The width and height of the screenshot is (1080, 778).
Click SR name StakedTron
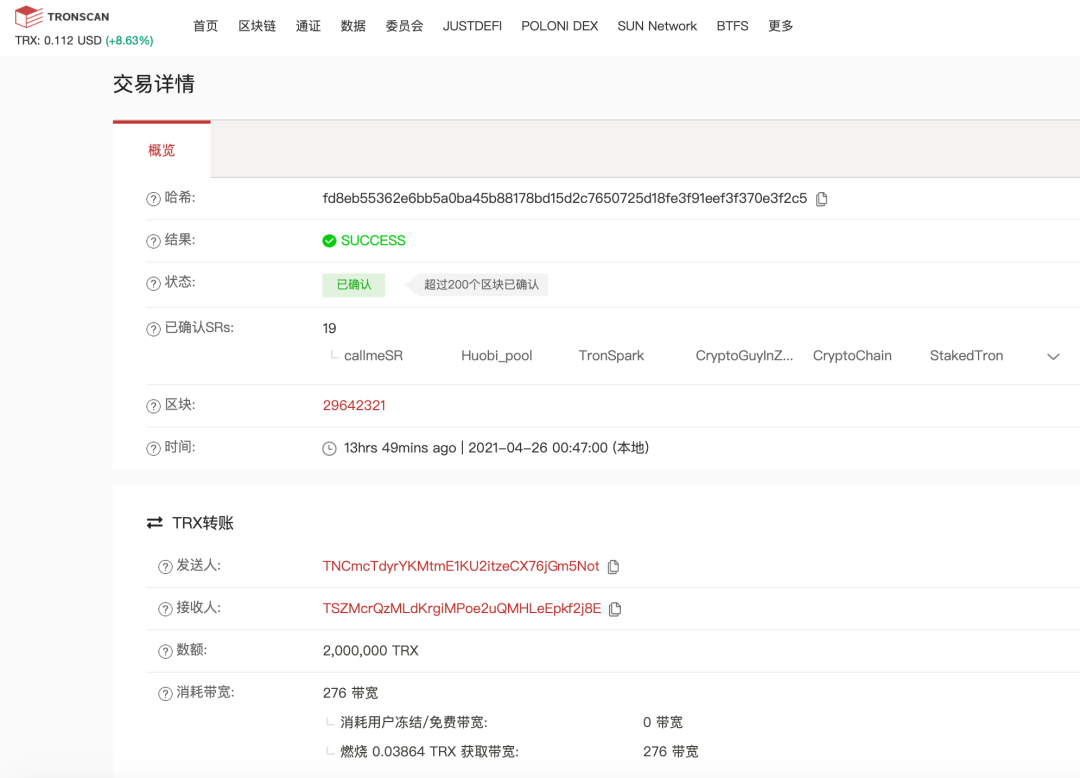tap(966, 356)
